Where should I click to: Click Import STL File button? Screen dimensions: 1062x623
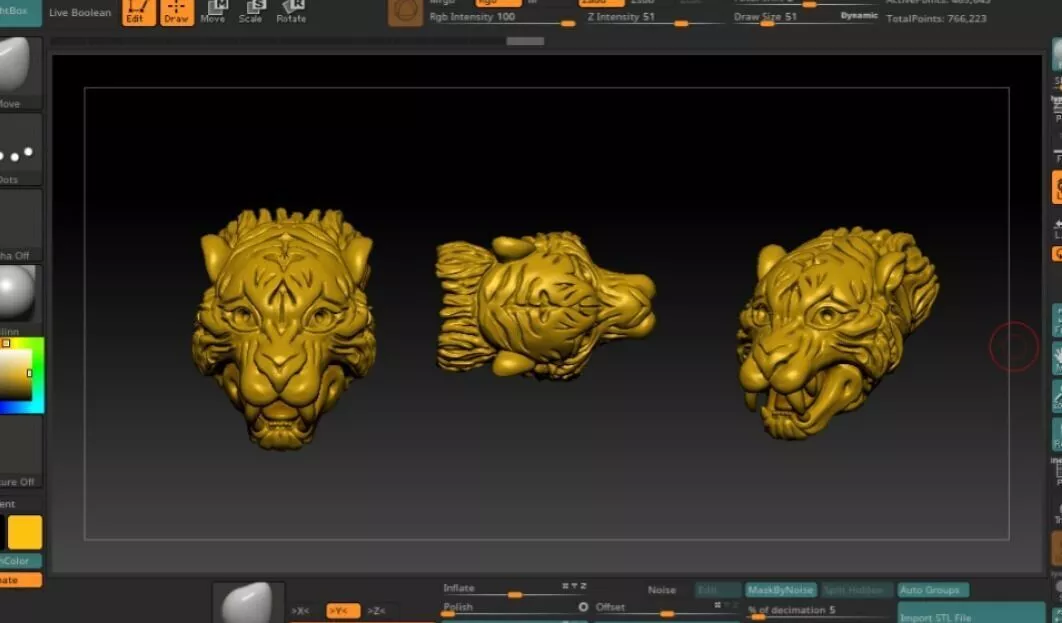pos(971,613)
